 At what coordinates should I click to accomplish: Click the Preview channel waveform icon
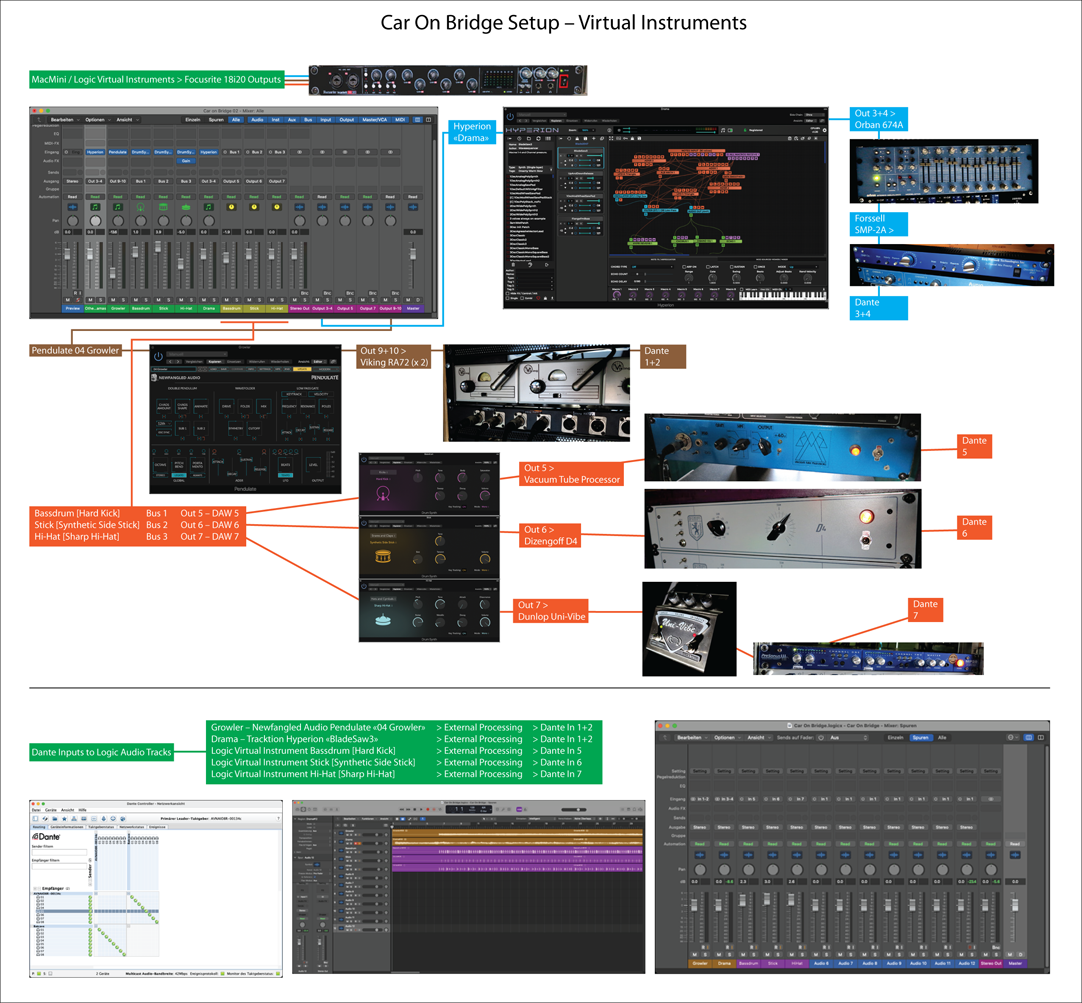72,207
